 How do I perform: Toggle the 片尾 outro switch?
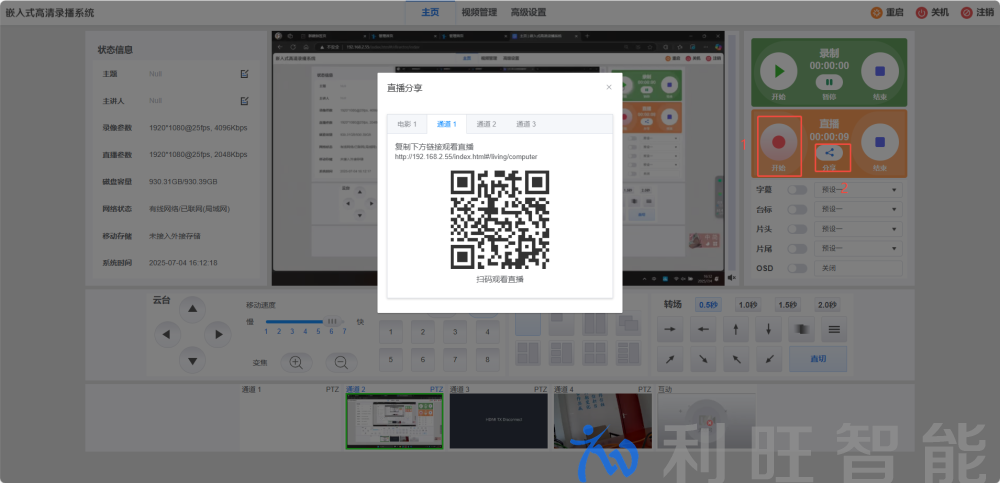coord(797,248)
